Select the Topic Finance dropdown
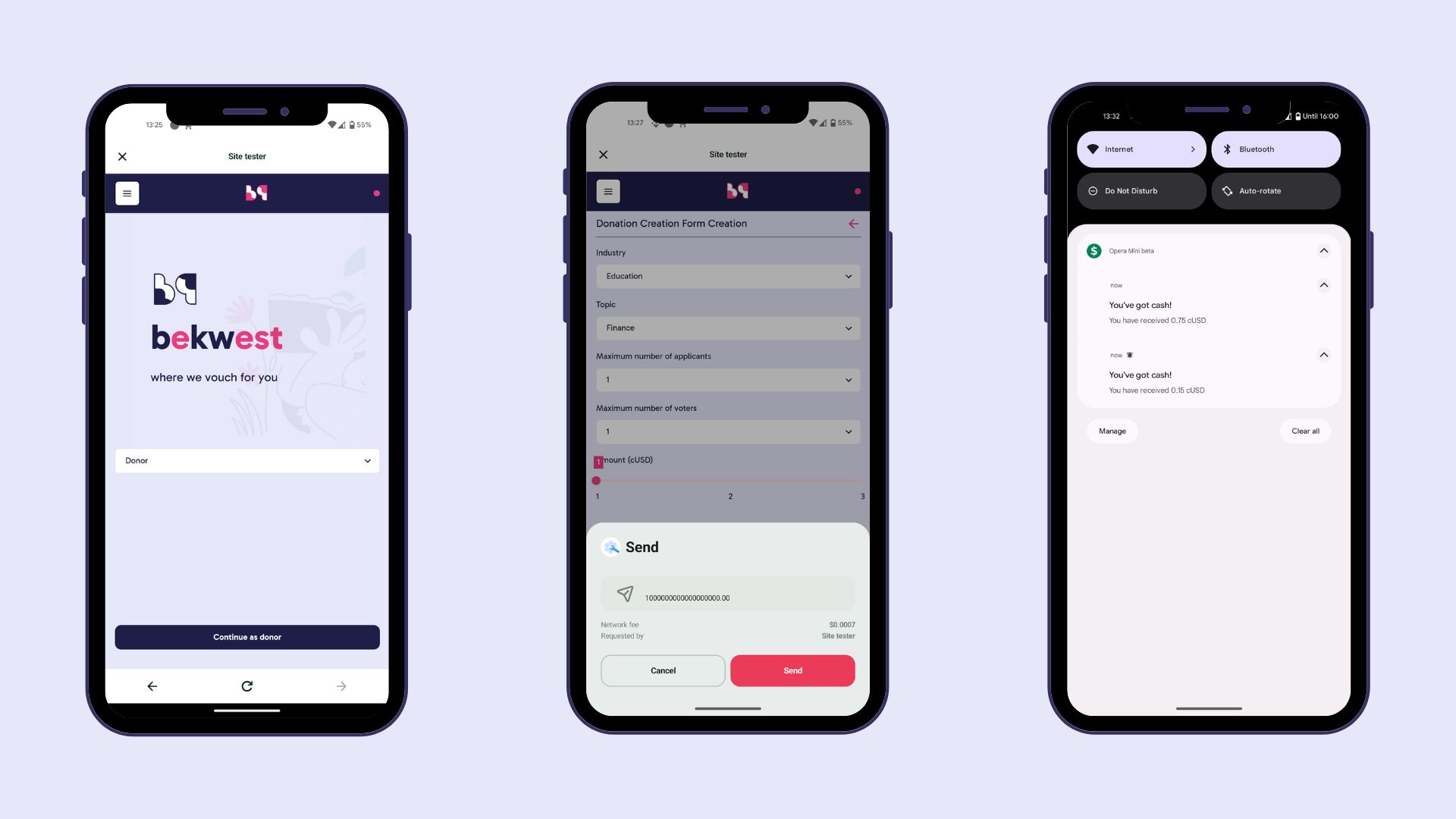1456x819 pixels. click(x=728, y=328)
